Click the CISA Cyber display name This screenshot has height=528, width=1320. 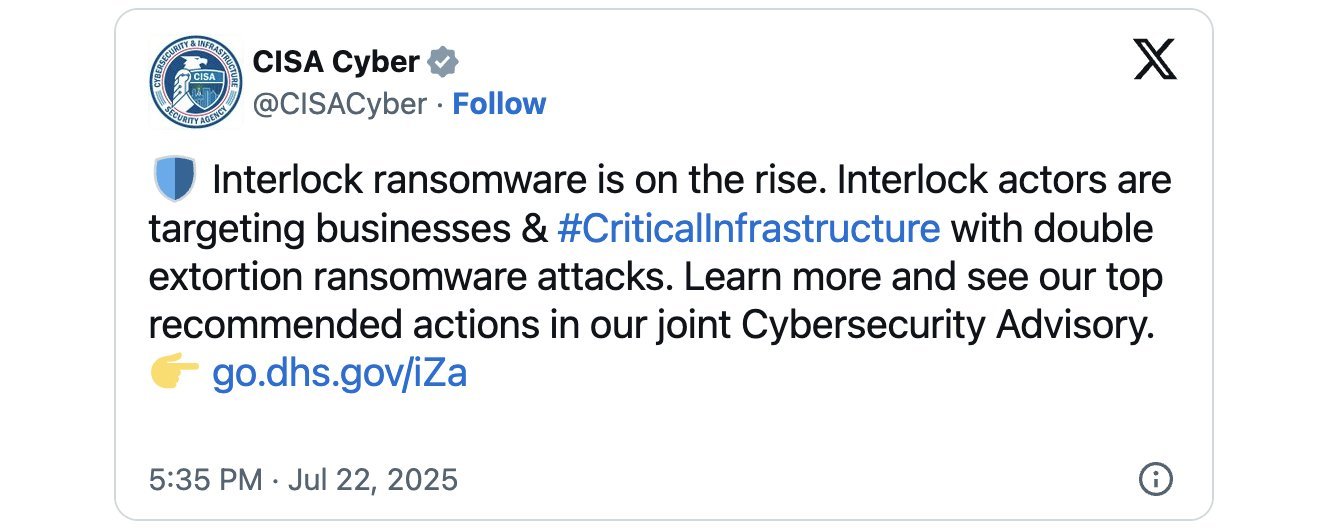tap(336, 62)
